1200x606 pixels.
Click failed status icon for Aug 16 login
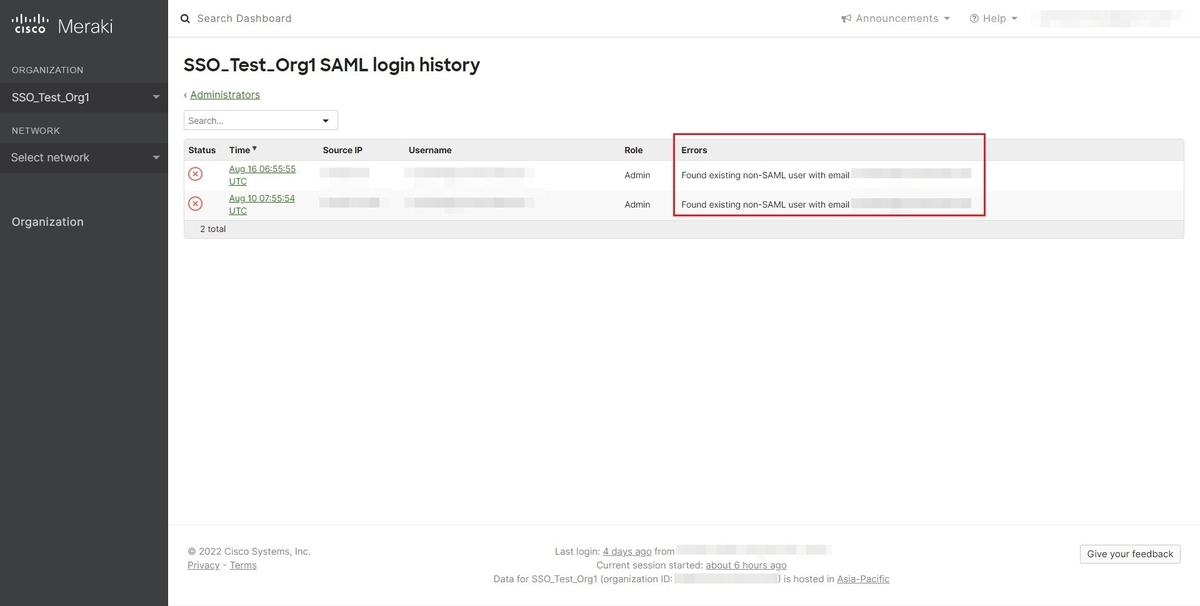(195, 174)
